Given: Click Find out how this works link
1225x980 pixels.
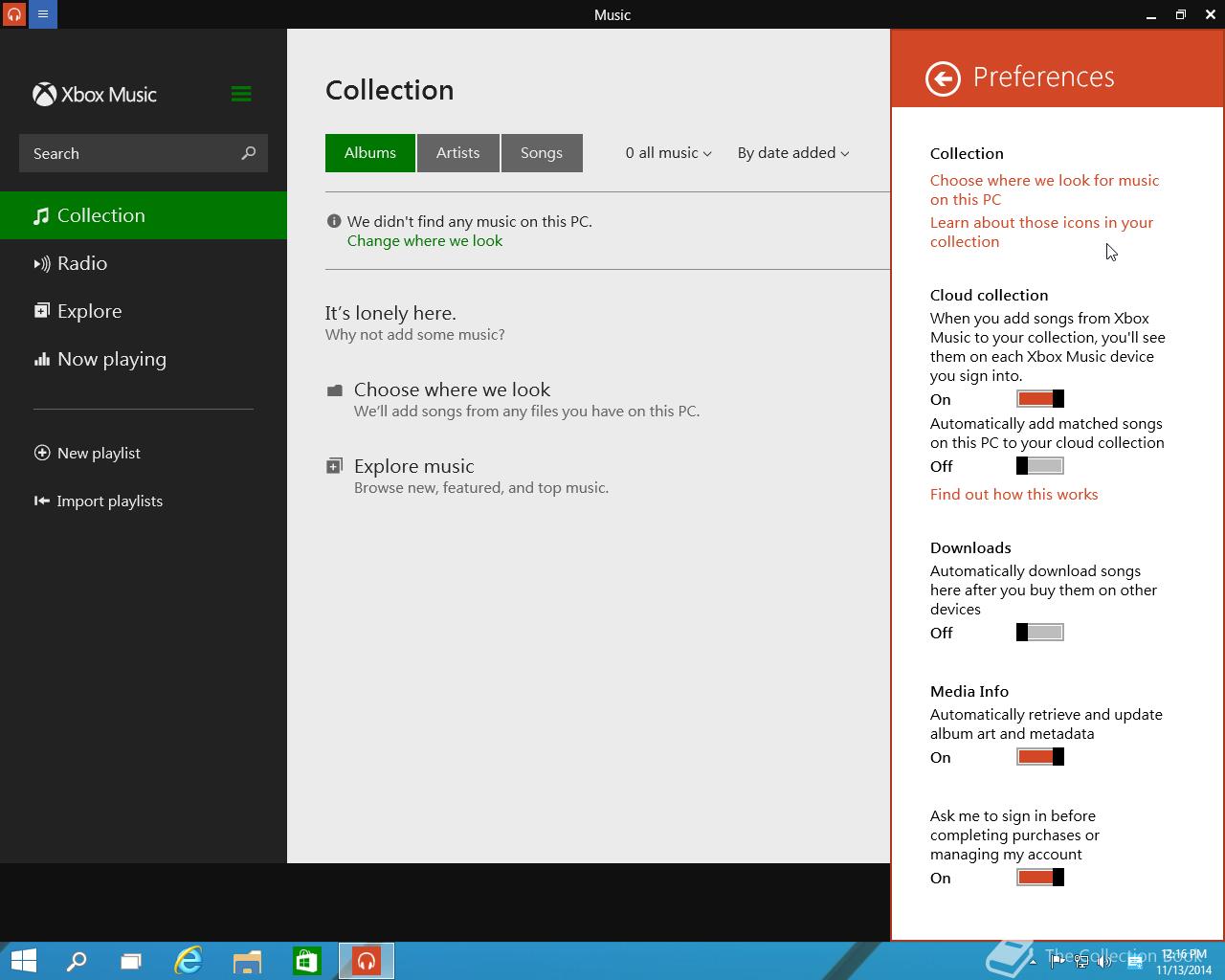Looking at the screenshot, I should point(1014,495).
